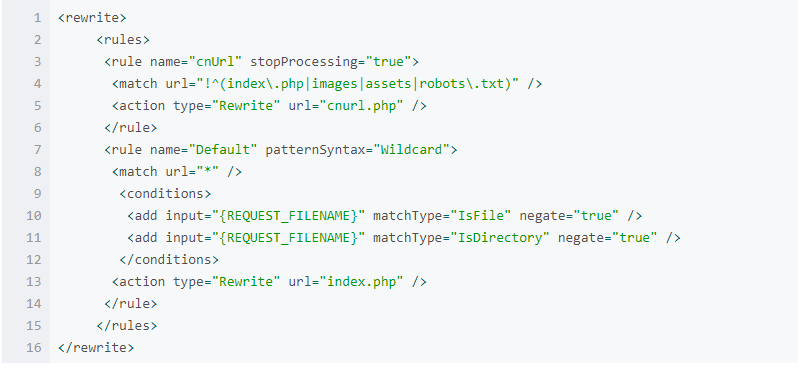Click line number 1 in gutter
The width and height of the screenshot is (798, 380).
38,18
